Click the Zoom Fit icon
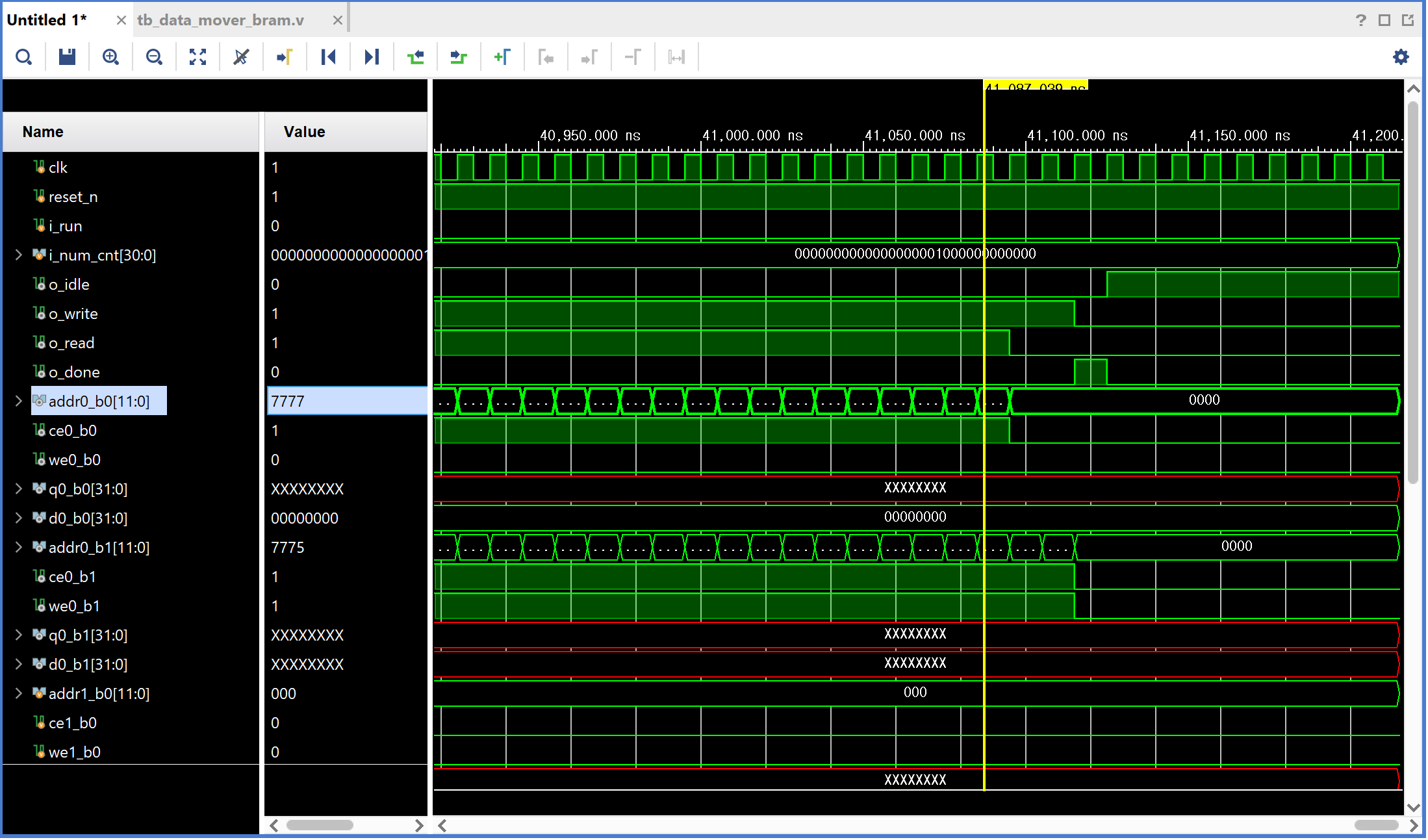Screen dimensions: 1428x840 click(198, 57)
